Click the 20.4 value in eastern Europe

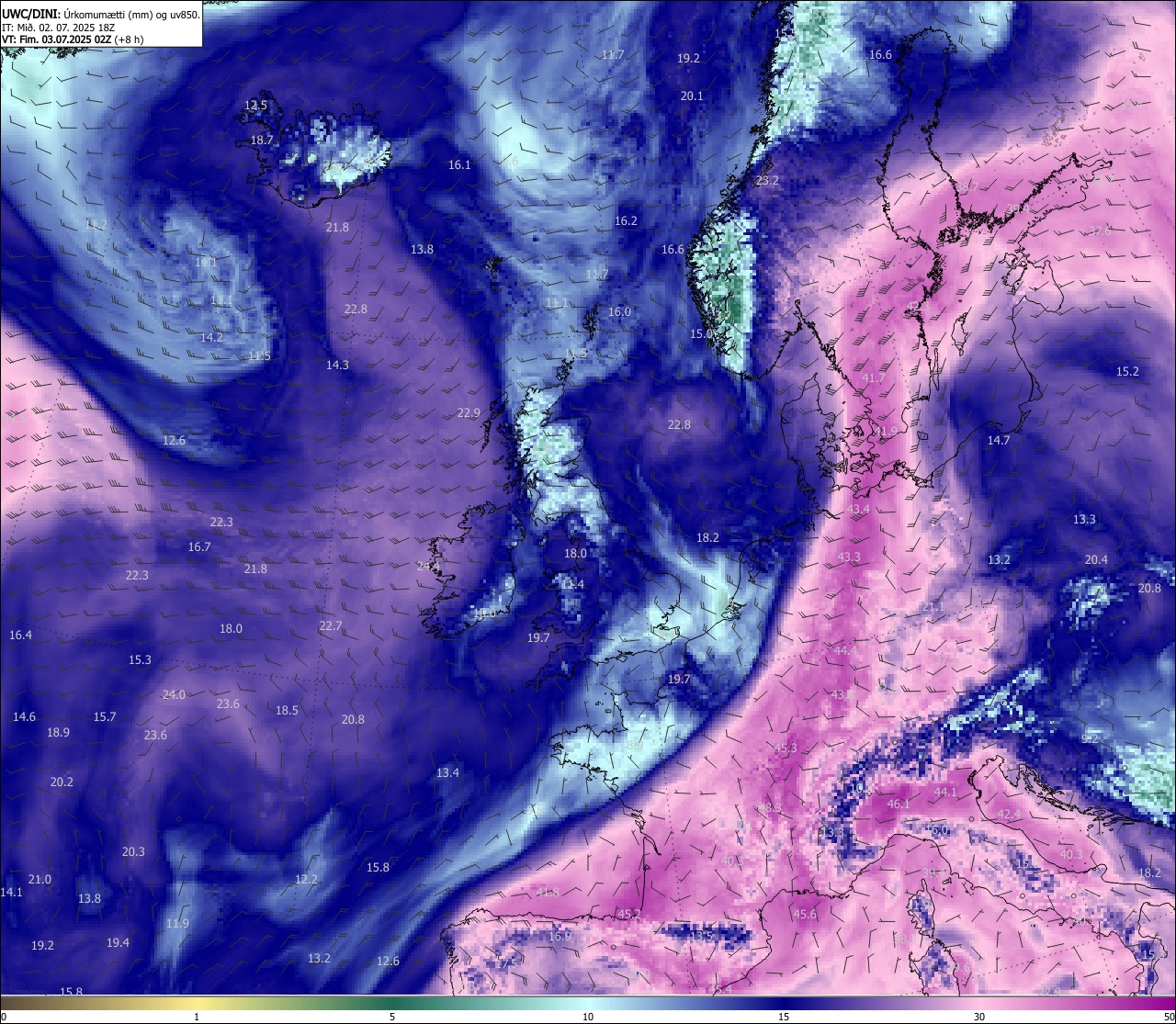[1096, 560]
